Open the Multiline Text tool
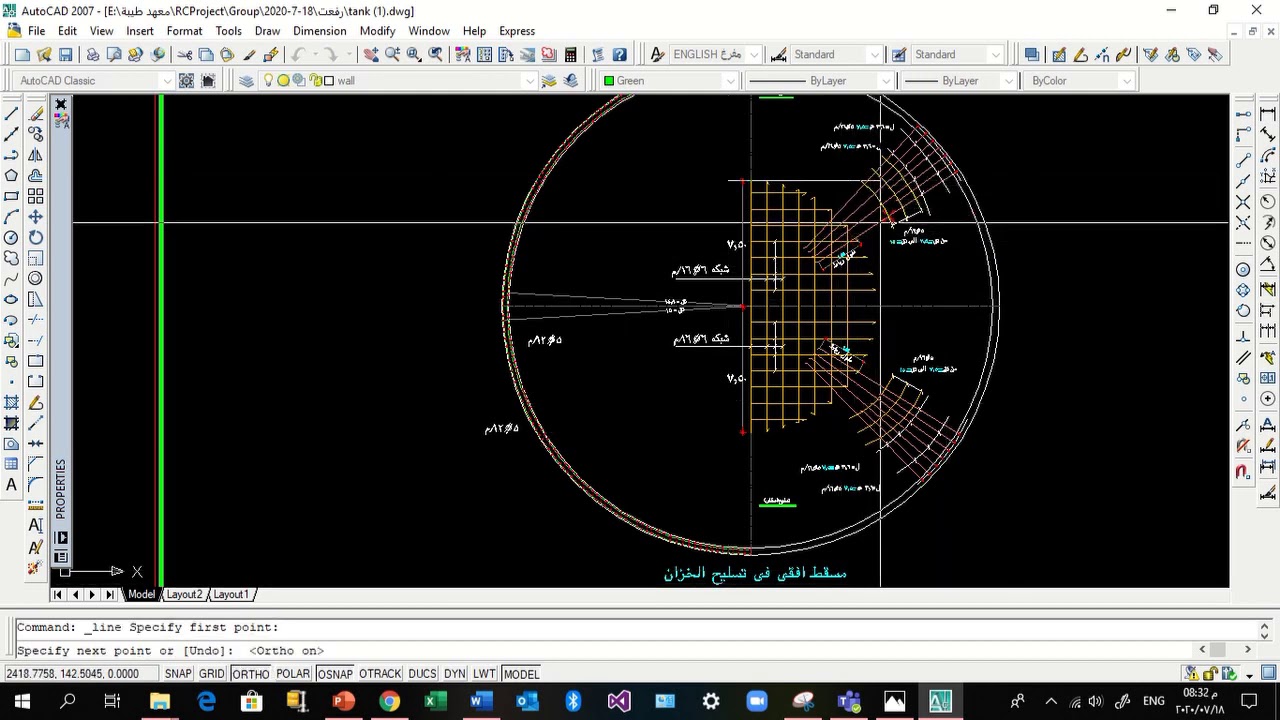The height and width of the screenshot is (720, 1280). point(11,485)
